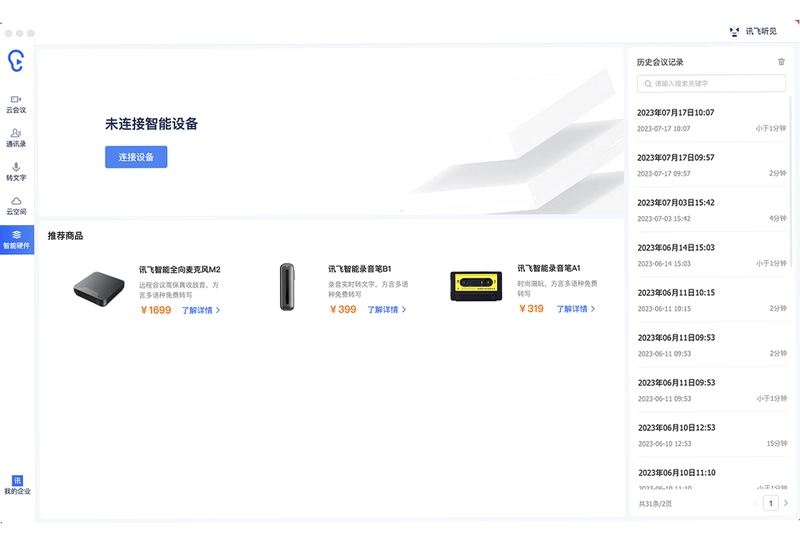Click the 未连接智能设备 heading
This screenshot has height=543, width=800.
(152, 124)
